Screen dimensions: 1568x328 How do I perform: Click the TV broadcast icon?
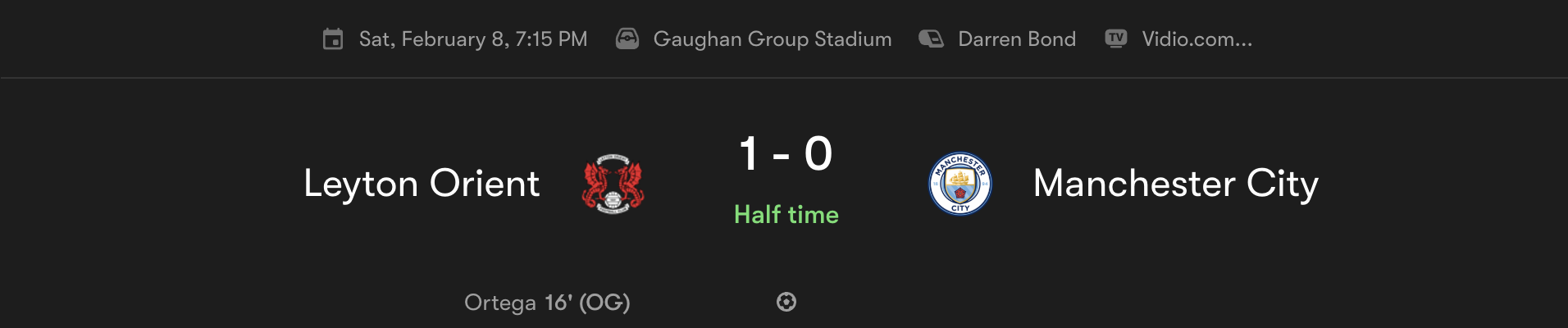[x=1116, y=39]
